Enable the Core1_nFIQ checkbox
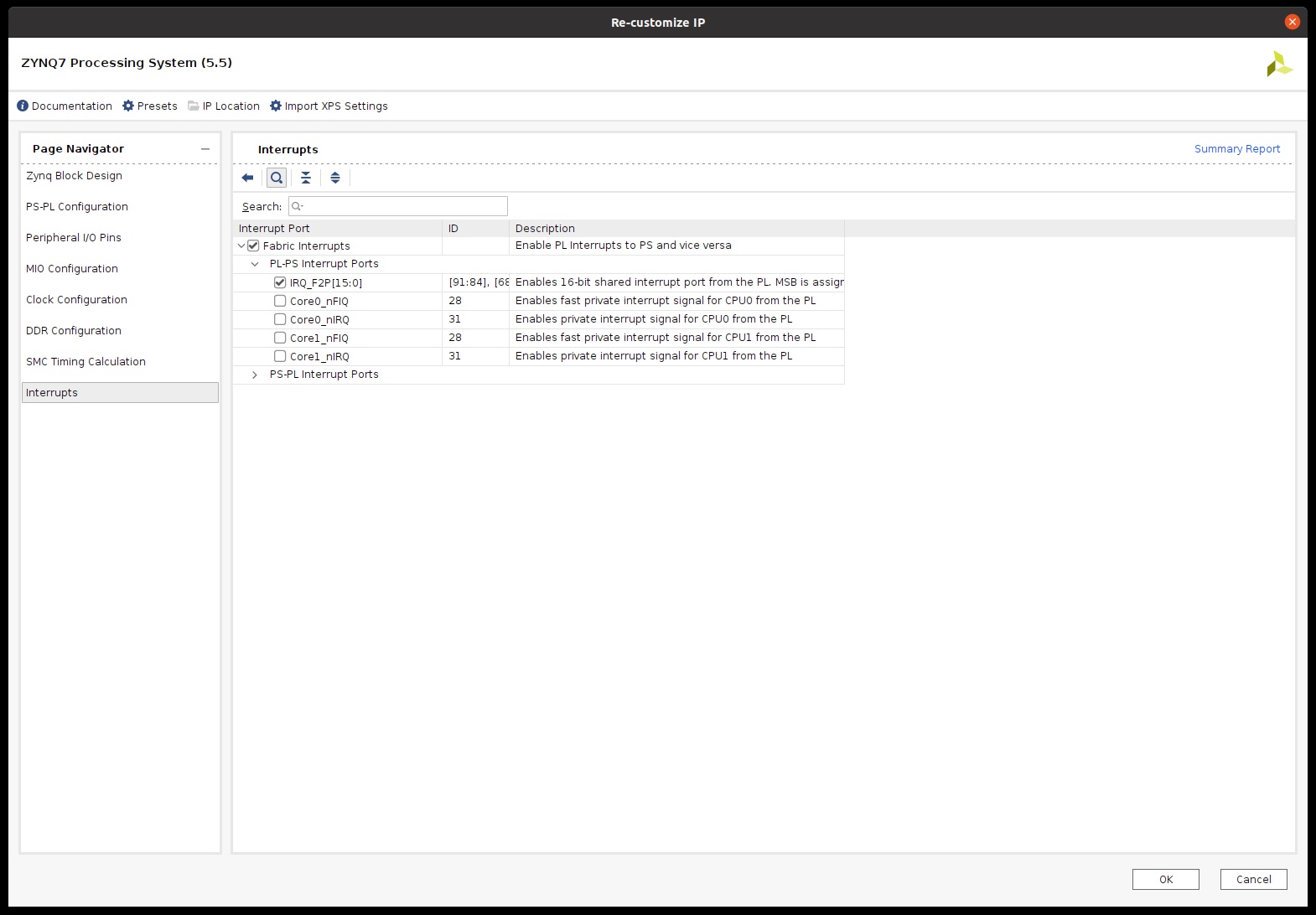Viewport: 1316px width, 915px height. [280, 338]
